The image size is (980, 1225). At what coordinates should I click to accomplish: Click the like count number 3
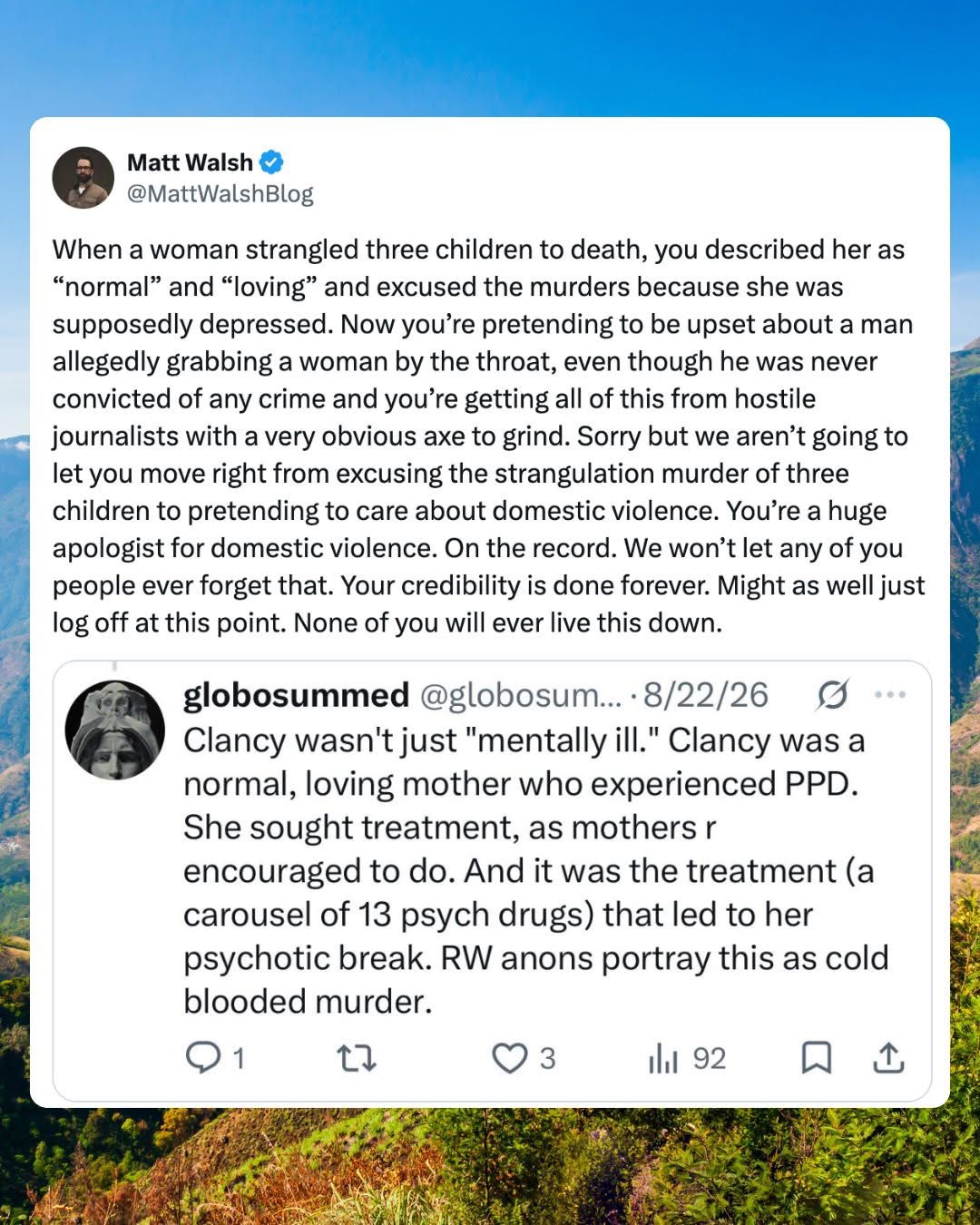tap(547, 1059)
